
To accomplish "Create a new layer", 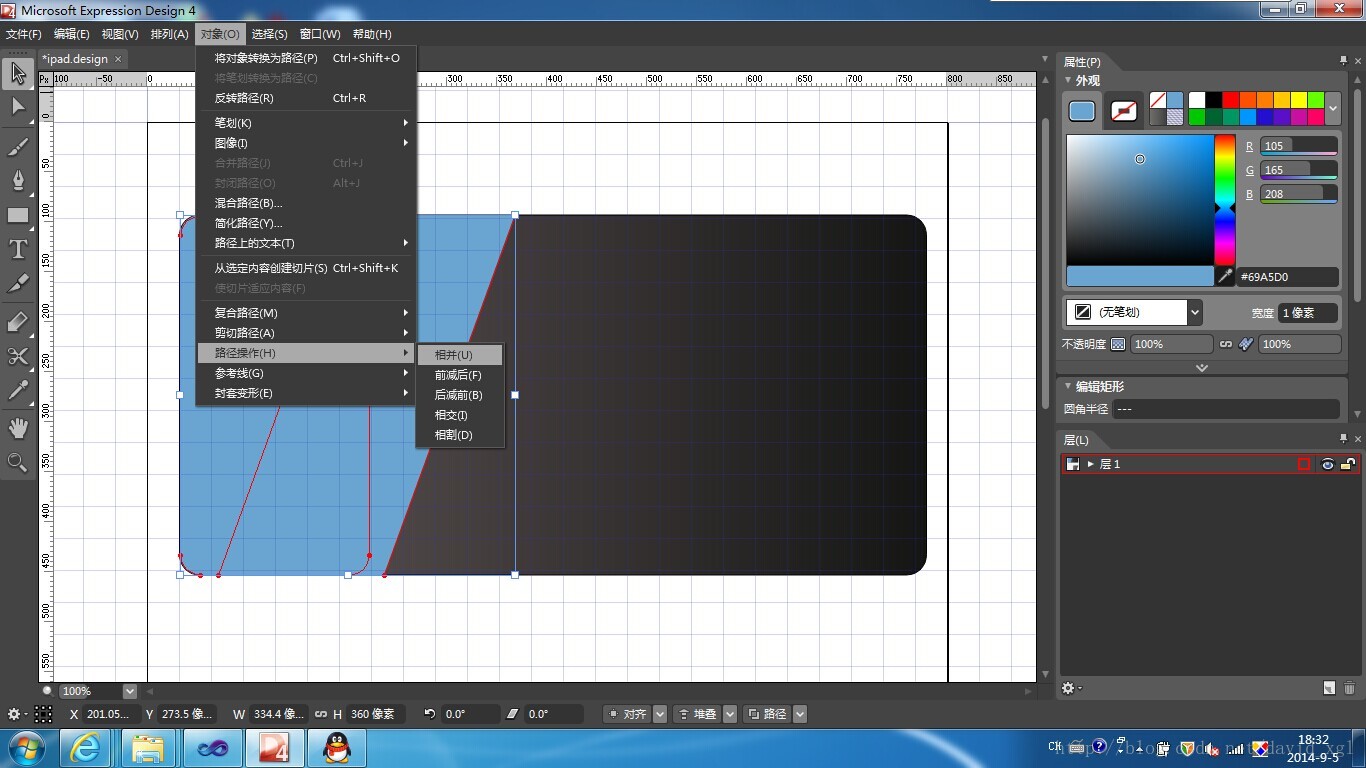I will (1328, 688).
